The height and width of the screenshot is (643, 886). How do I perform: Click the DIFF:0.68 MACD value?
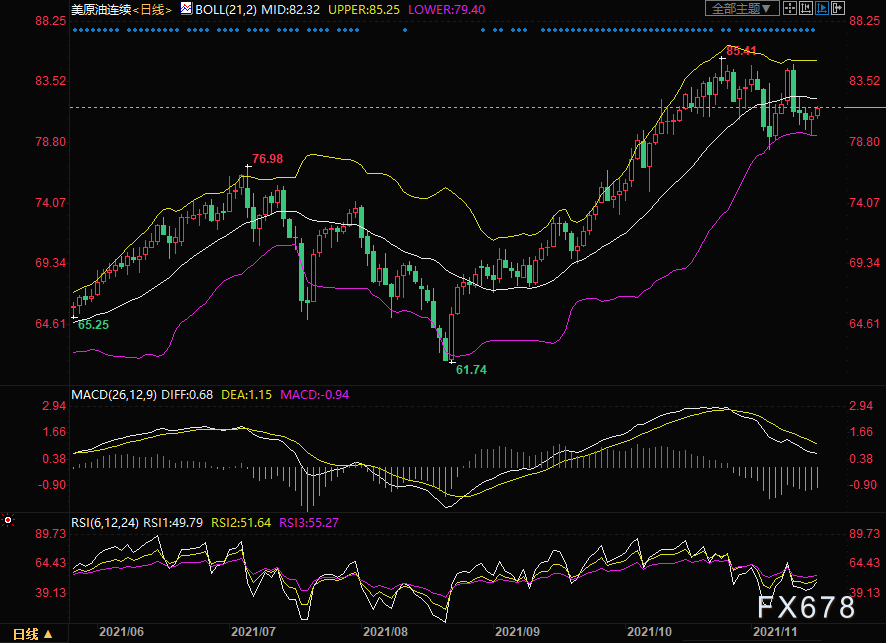[x=187, y=394]
